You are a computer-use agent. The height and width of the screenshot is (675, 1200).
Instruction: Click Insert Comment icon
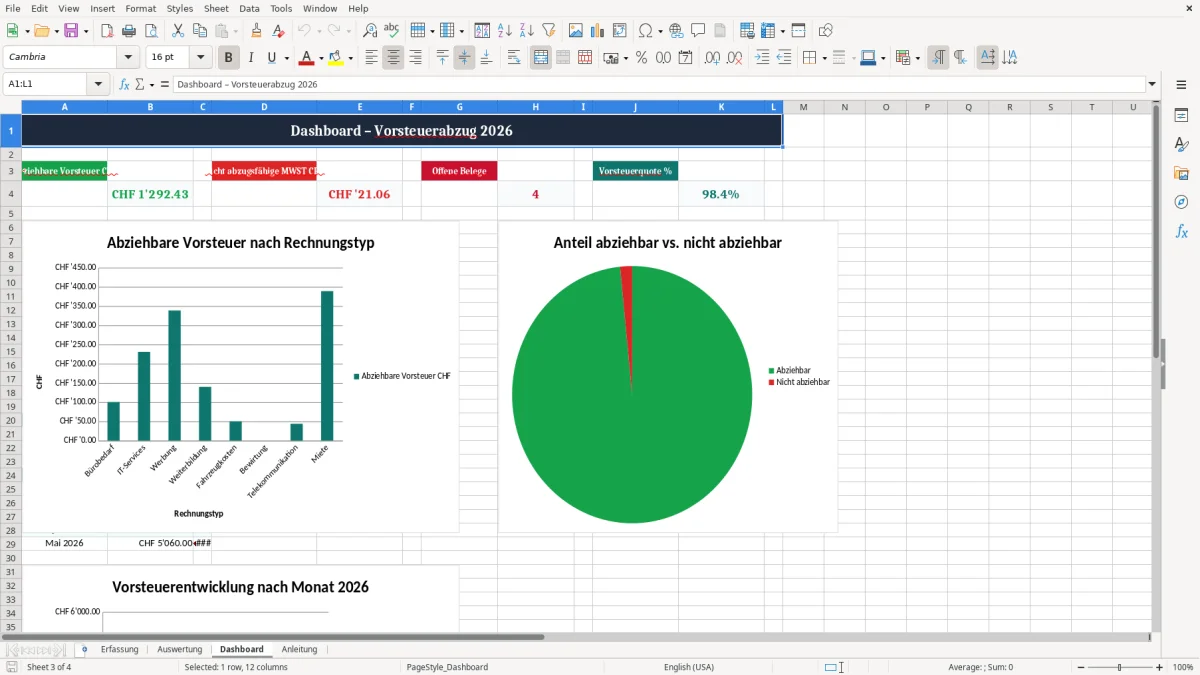click(x=699, y=31)
